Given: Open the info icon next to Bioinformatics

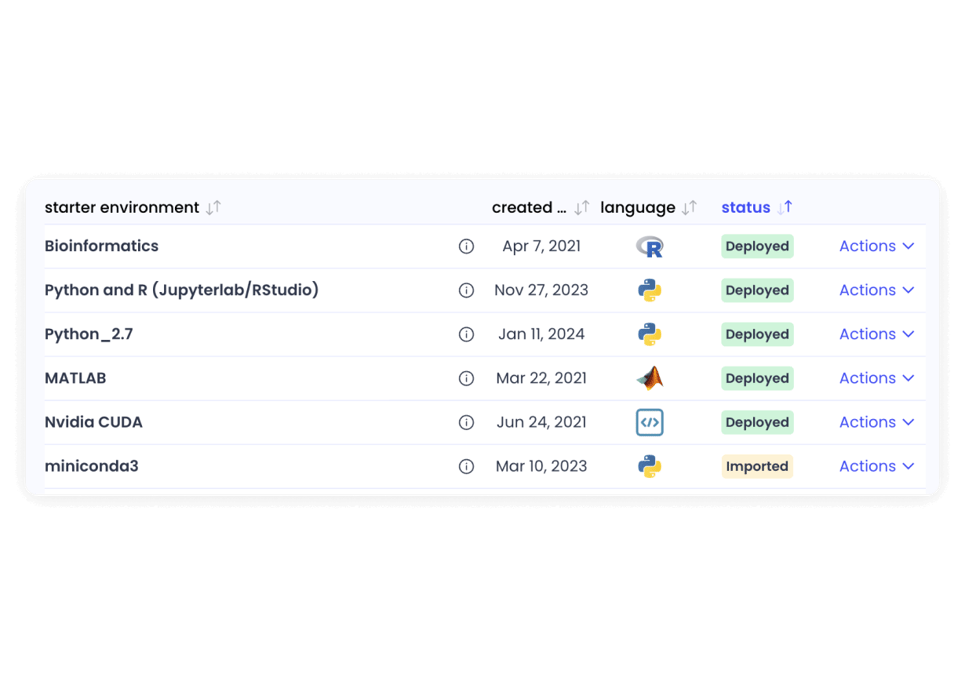Looking at the screenshot, I should 466,246.
